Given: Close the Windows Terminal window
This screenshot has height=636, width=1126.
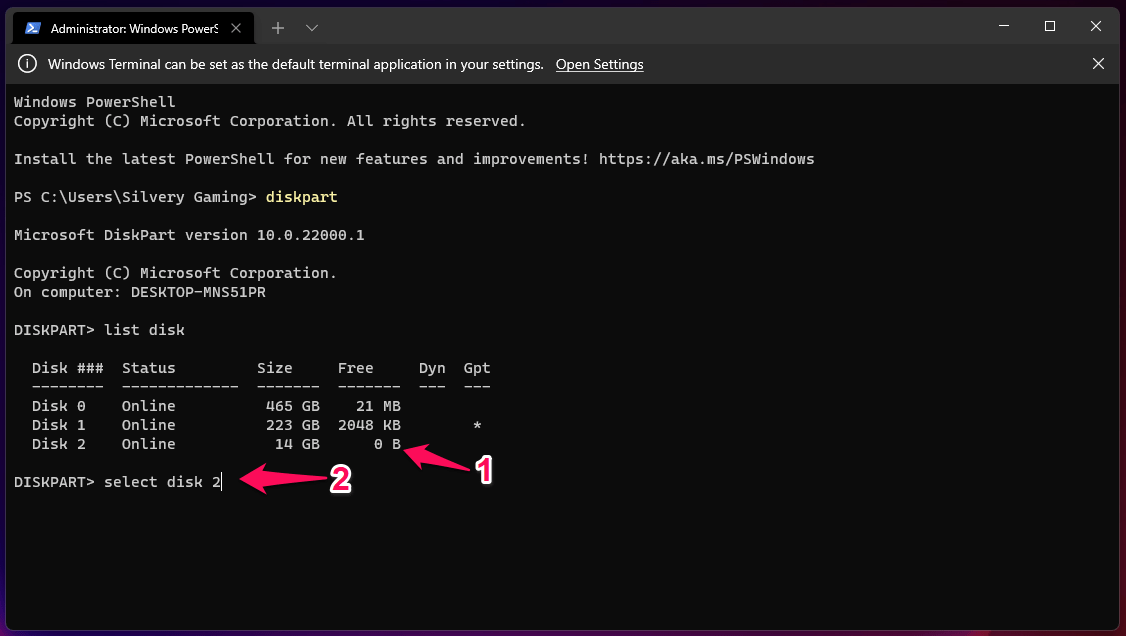Looking at the screenshot, I should 1097,26.
